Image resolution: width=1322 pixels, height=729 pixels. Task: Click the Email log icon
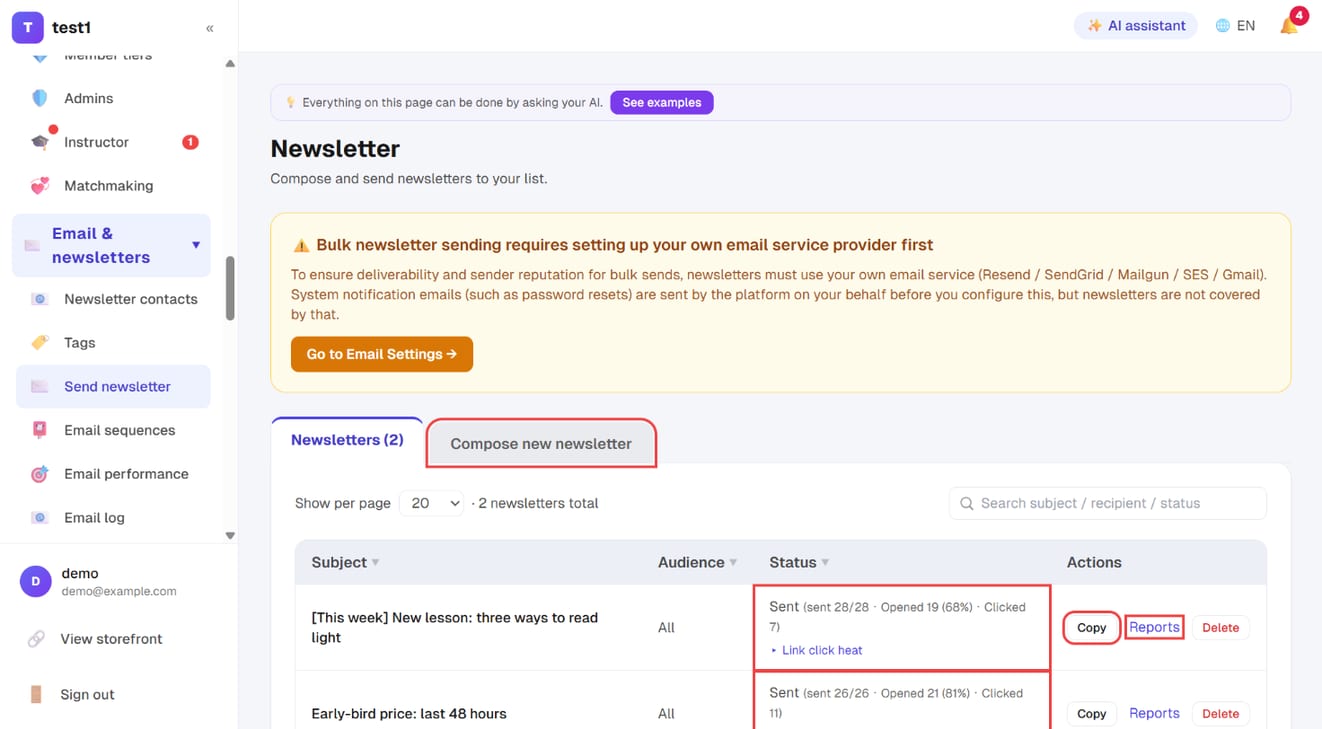click(40, 518)
